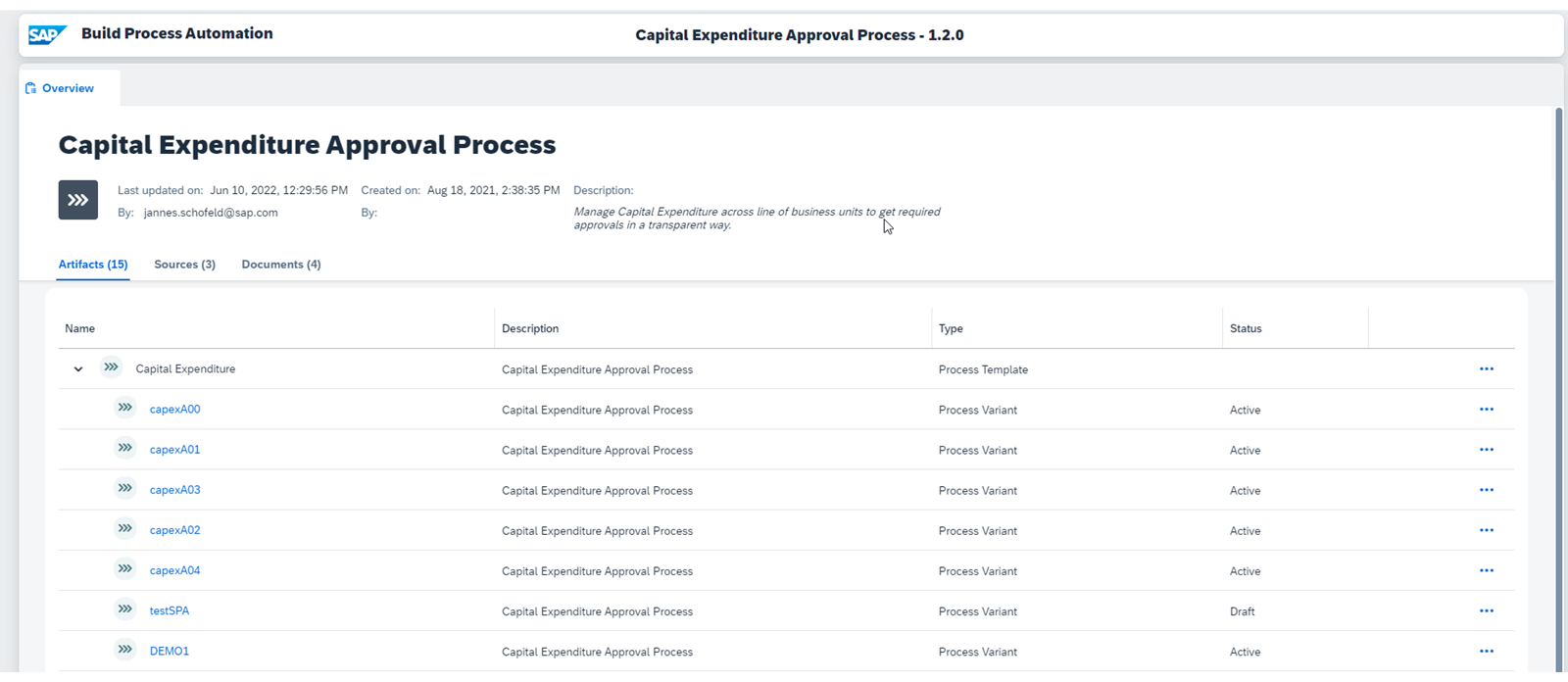The height and width of the screenshot is (682, 1568).
Task: Click the process variant icon beside capexA04
Action: point(125,568)
